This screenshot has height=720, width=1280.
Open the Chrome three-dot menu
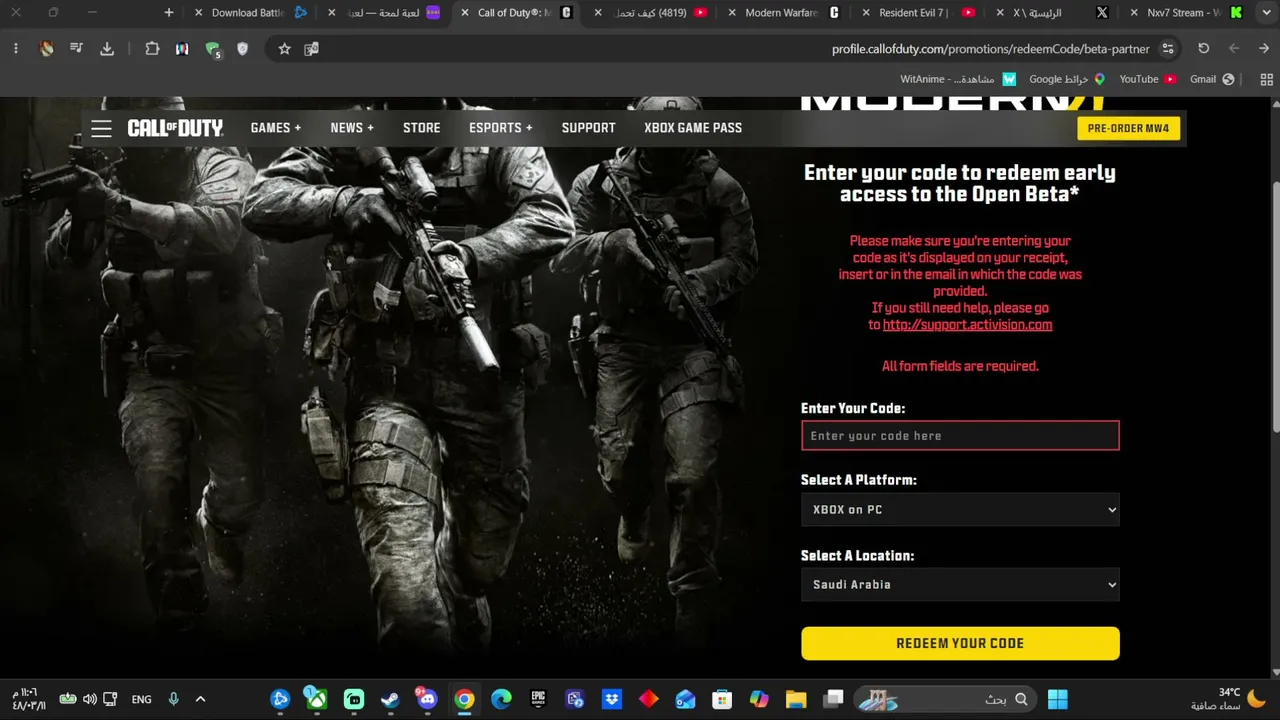[x=16, y=49]
